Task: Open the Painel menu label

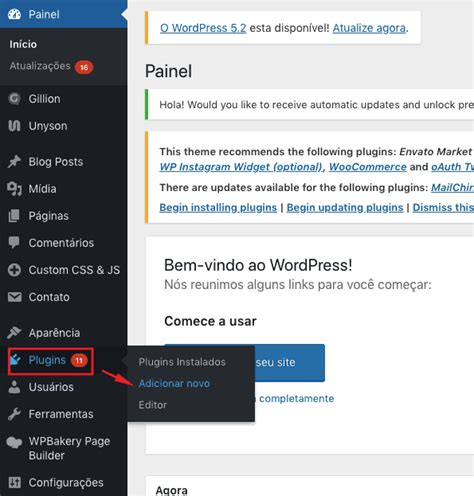Action: point(44,14)
